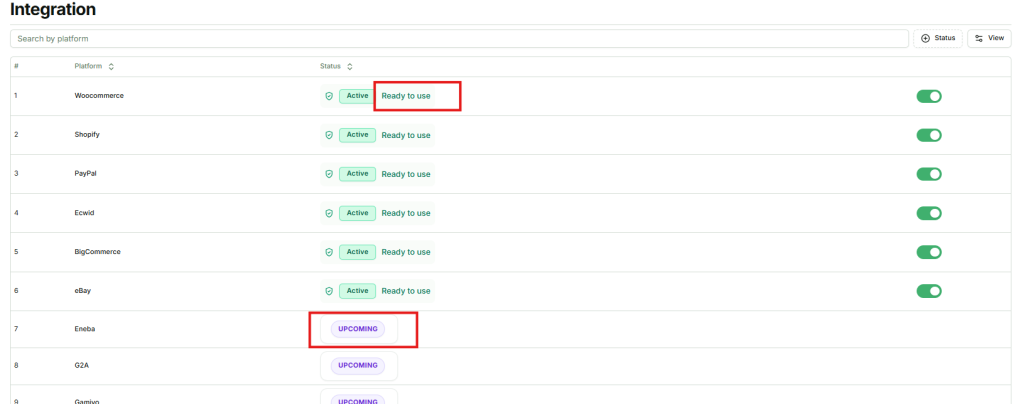Click the shield icon in Woocommerce row
The height and width of the screenshot is (404, 1024).
tap(329, 96)
